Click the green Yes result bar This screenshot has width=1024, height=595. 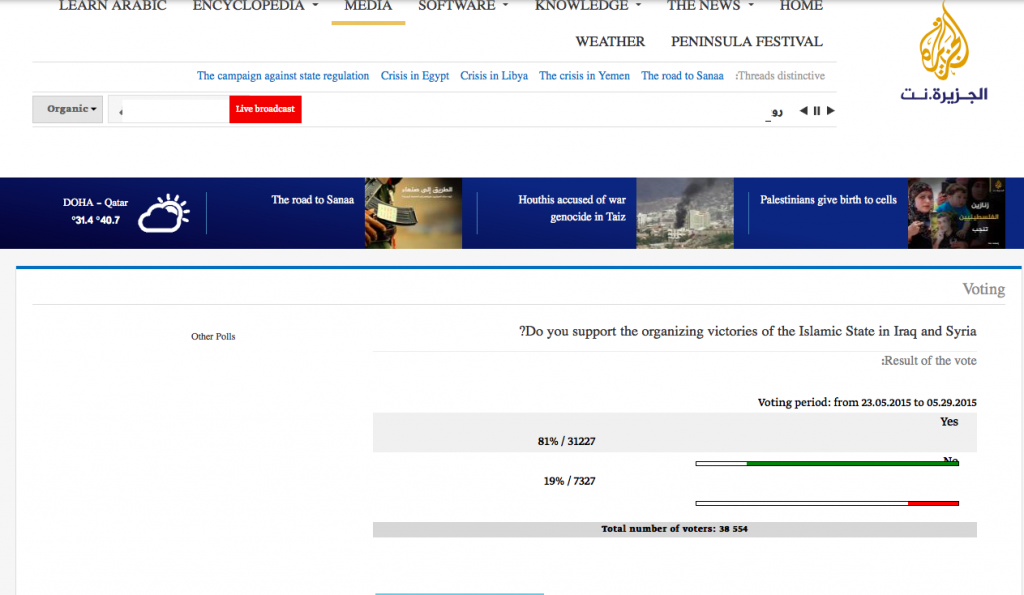[852, 464]
